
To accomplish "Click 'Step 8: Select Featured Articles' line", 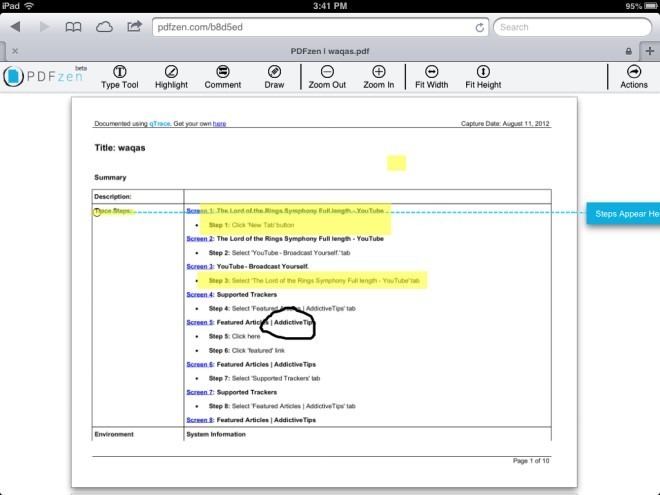I will point(282,406).
